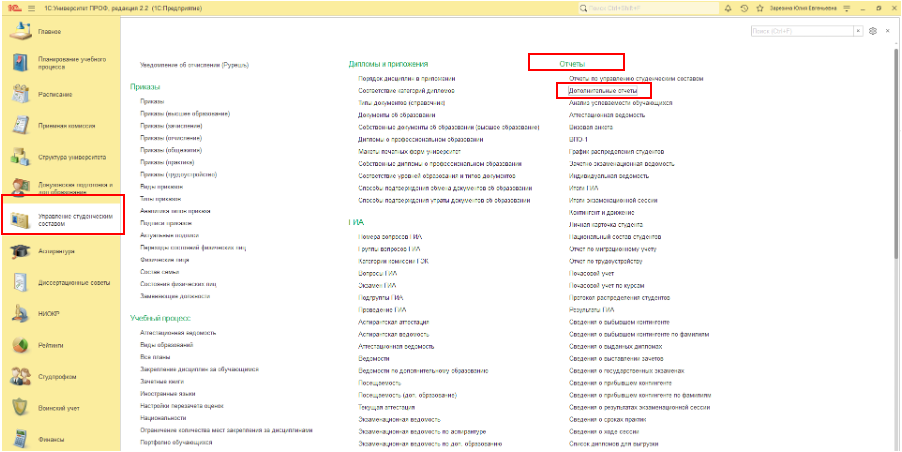
Task: Open Воинский учет shield icon
Action: click(x=20, y=407)
